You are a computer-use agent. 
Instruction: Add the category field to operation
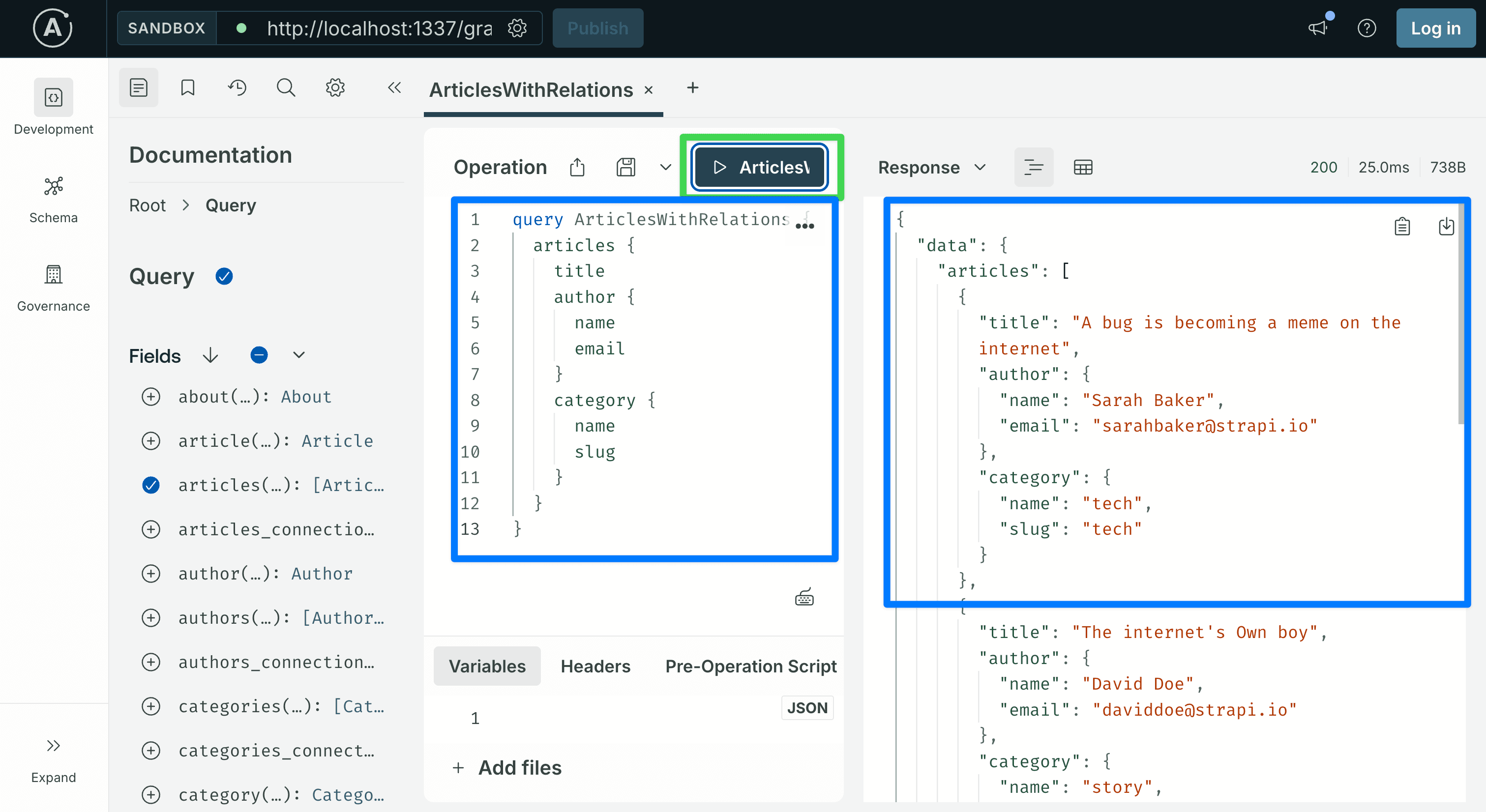pos(151,795)
